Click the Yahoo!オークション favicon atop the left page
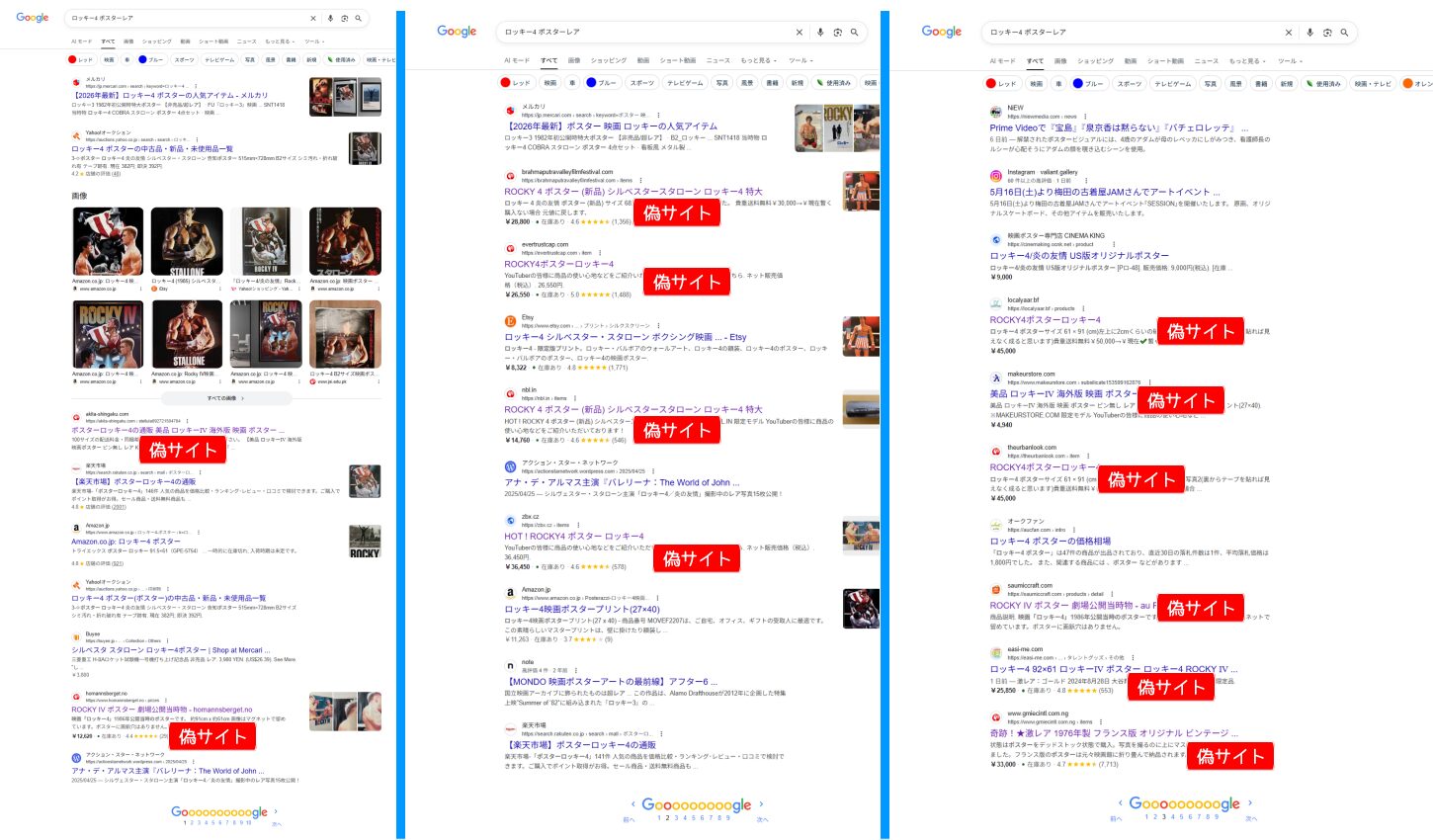The height and width of the screenshot is (840, 1433). 76,134
